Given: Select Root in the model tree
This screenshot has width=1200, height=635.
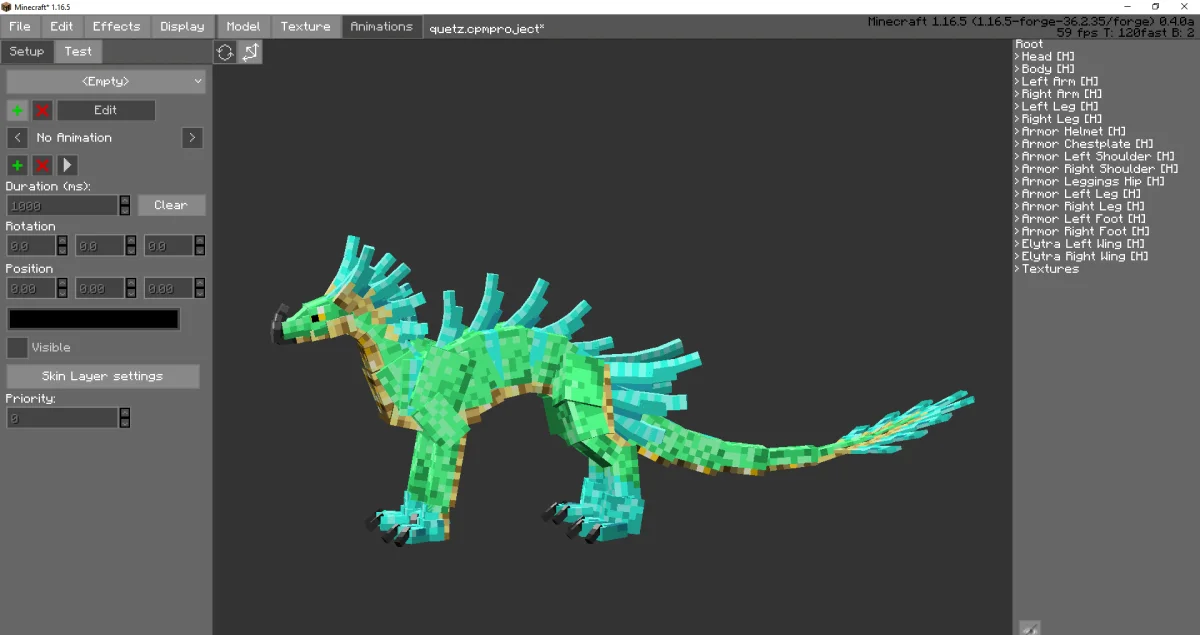Looking at the screenshot, I should pyautogui.click(x=1029, y=44).
